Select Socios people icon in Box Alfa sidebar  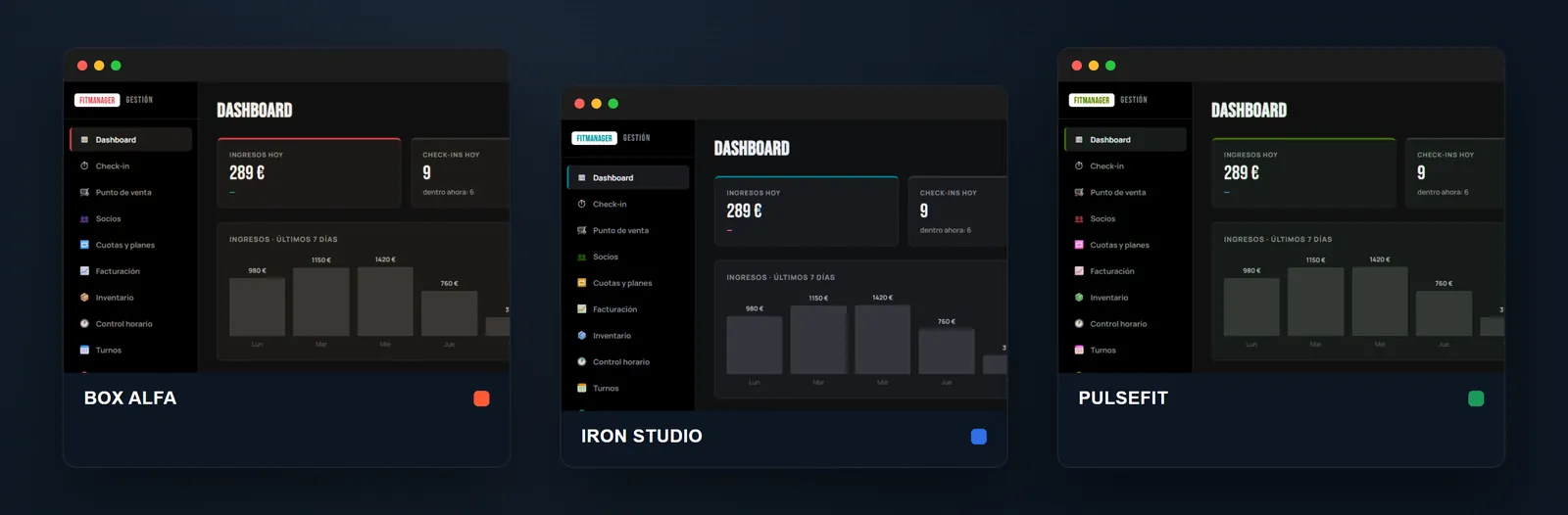[84, 219]
